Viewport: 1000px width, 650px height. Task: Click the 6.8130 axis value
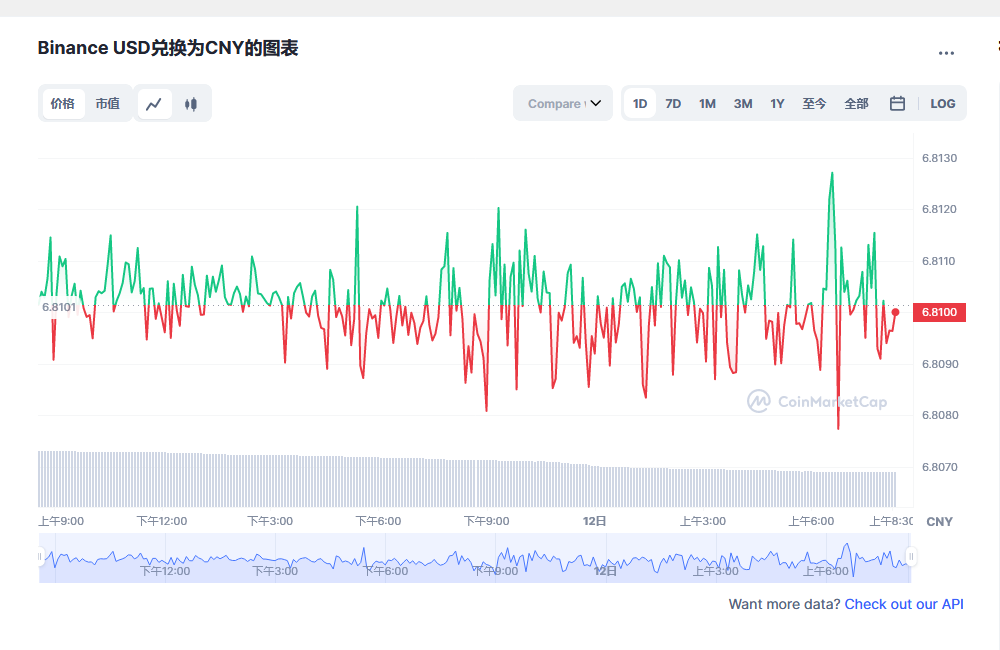939,158
